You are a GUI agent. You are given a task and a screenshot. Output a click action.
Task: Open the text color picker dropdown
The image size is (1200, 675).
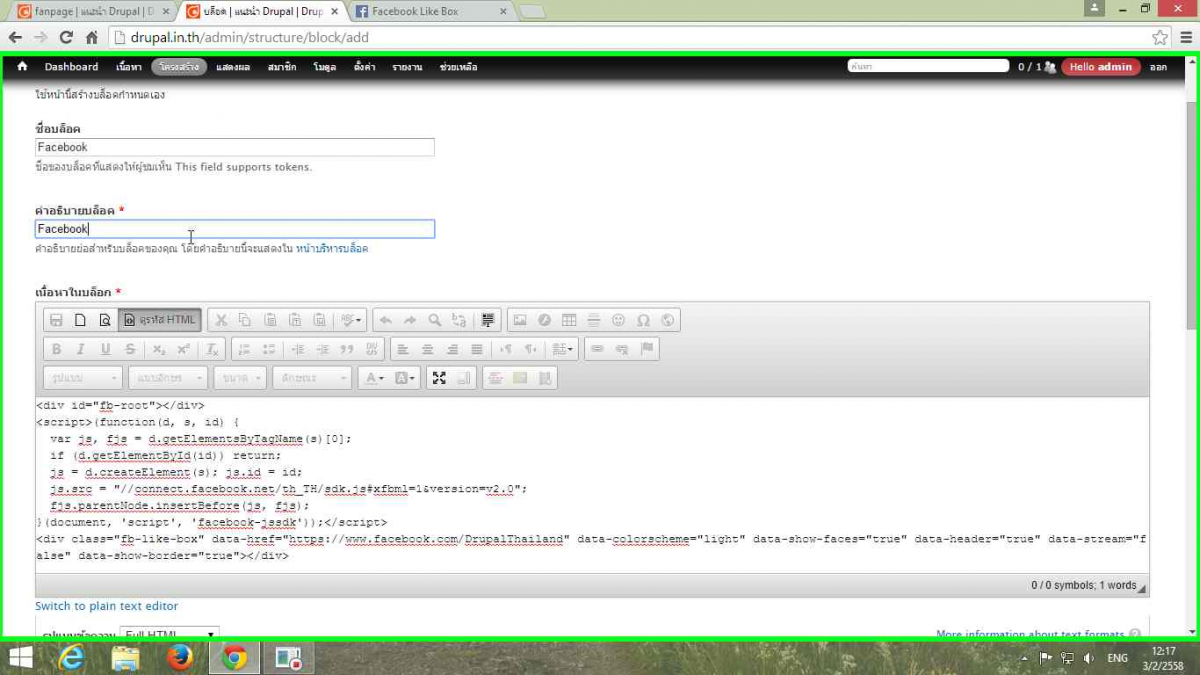click(374, 378)
